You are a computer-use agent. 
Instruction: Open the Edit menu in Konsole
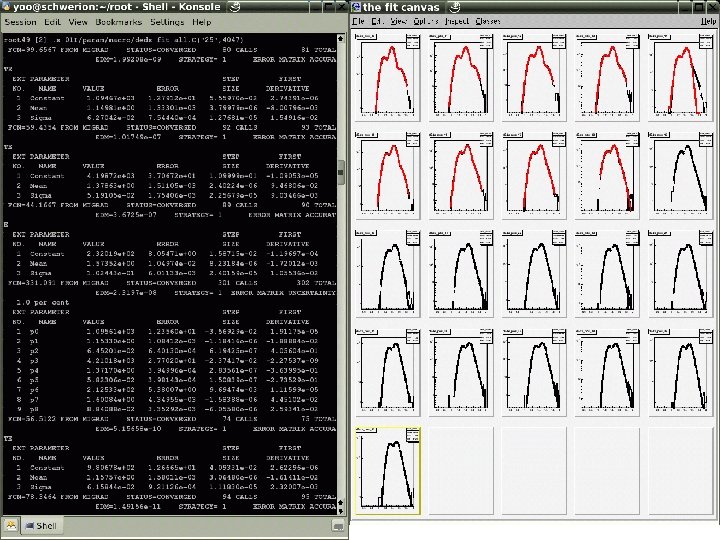pyautogui.click(x=52, y=22)
